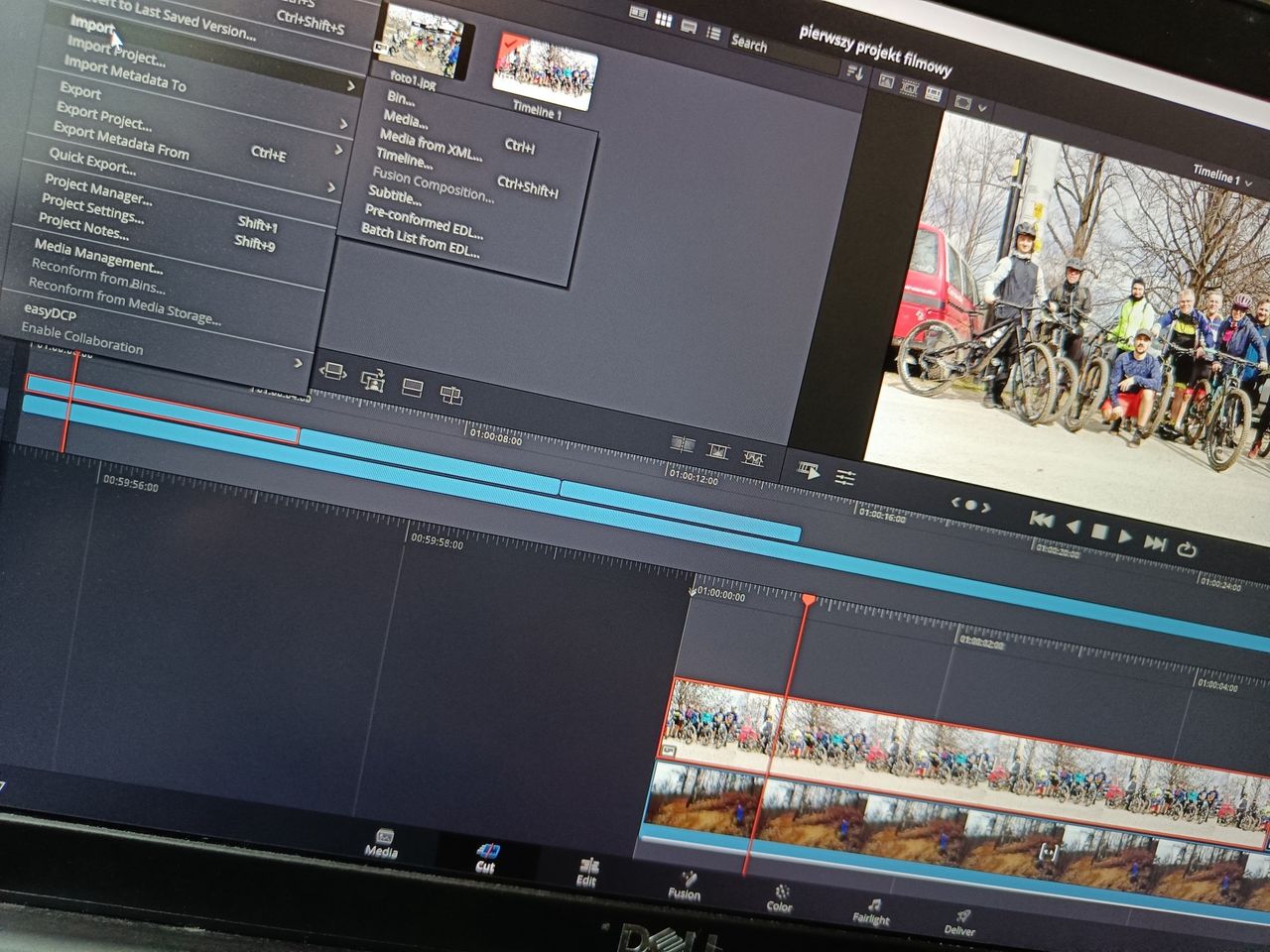This screenshot has height=952, width=1270.
Task: Select Bin in Import submenu
Action: coord(400,98)
